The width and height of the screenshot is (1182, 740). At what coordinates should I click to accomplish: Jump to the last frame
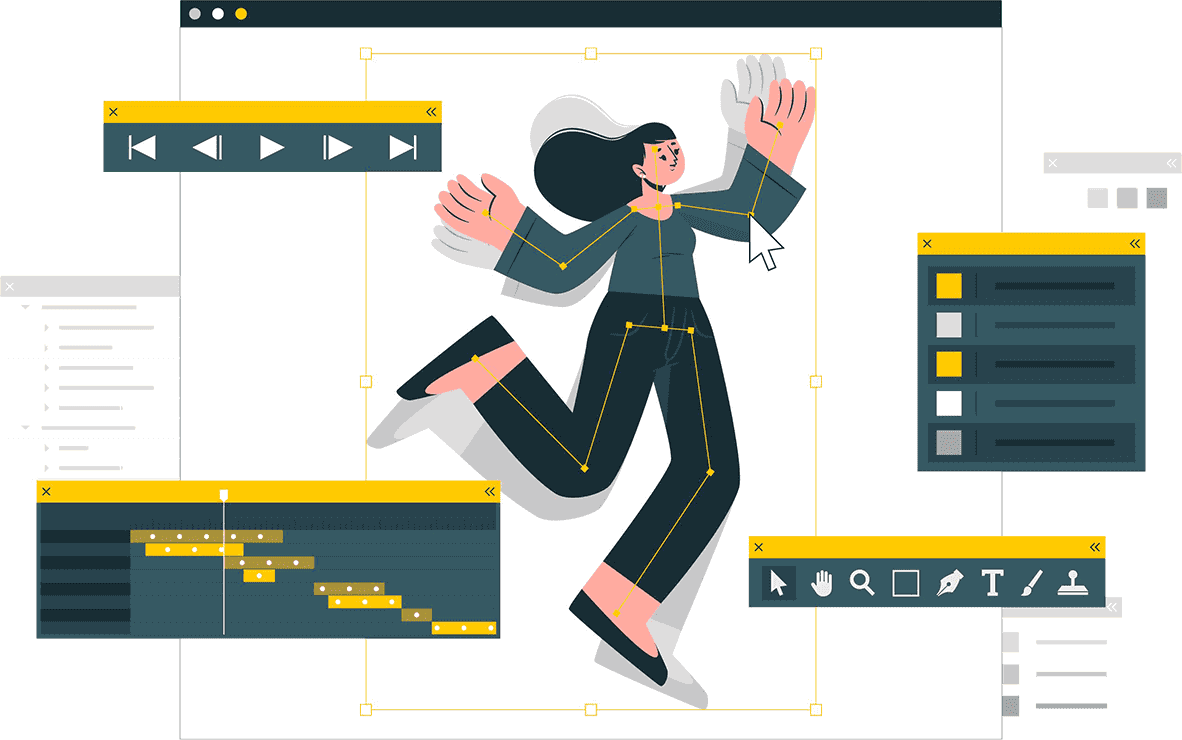pos(402,148)
